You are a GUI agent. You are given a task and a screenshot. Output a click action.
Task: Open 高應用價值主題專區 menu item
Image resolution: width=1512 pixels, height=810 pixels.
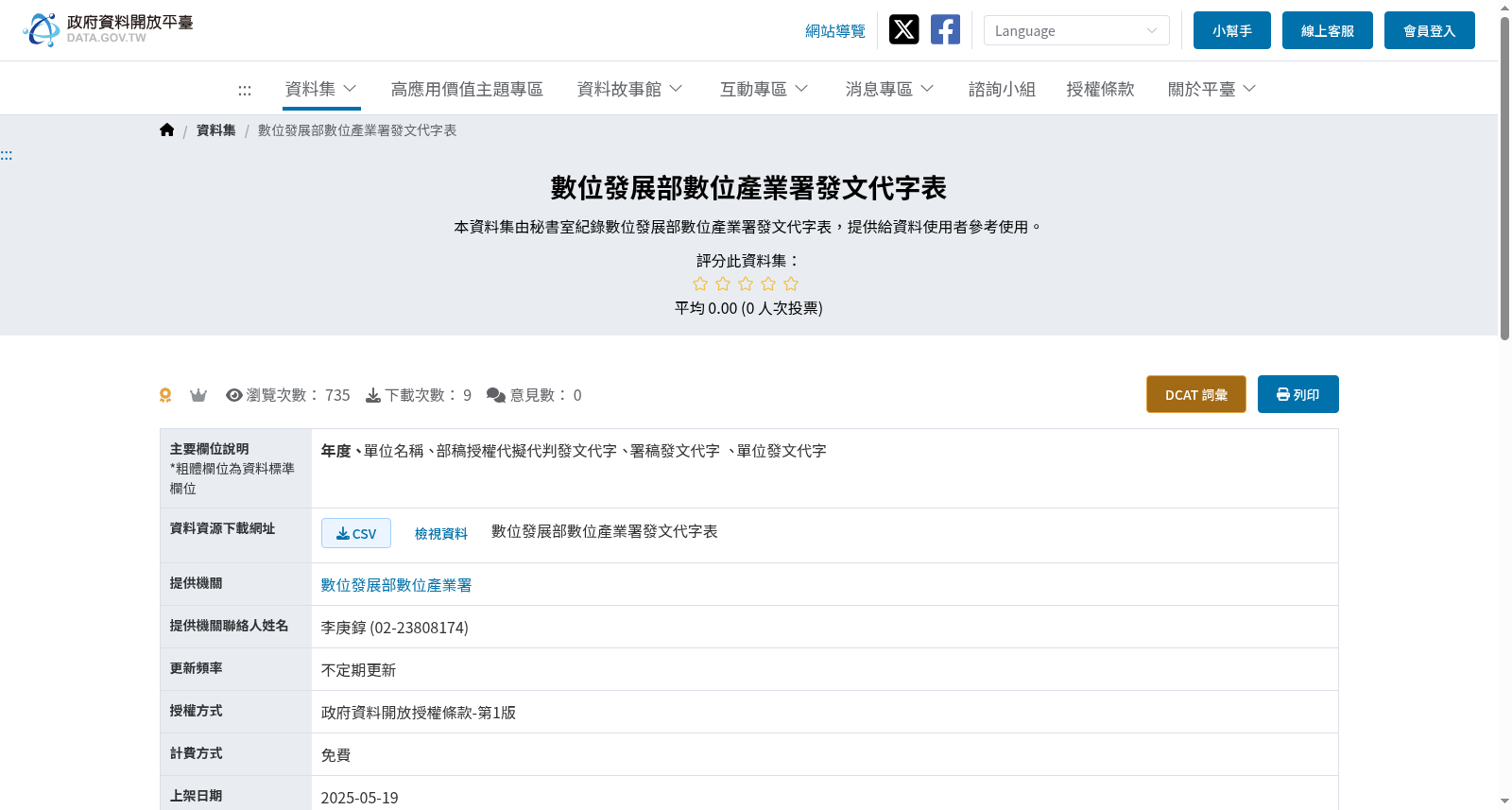(x=467, y=89)
